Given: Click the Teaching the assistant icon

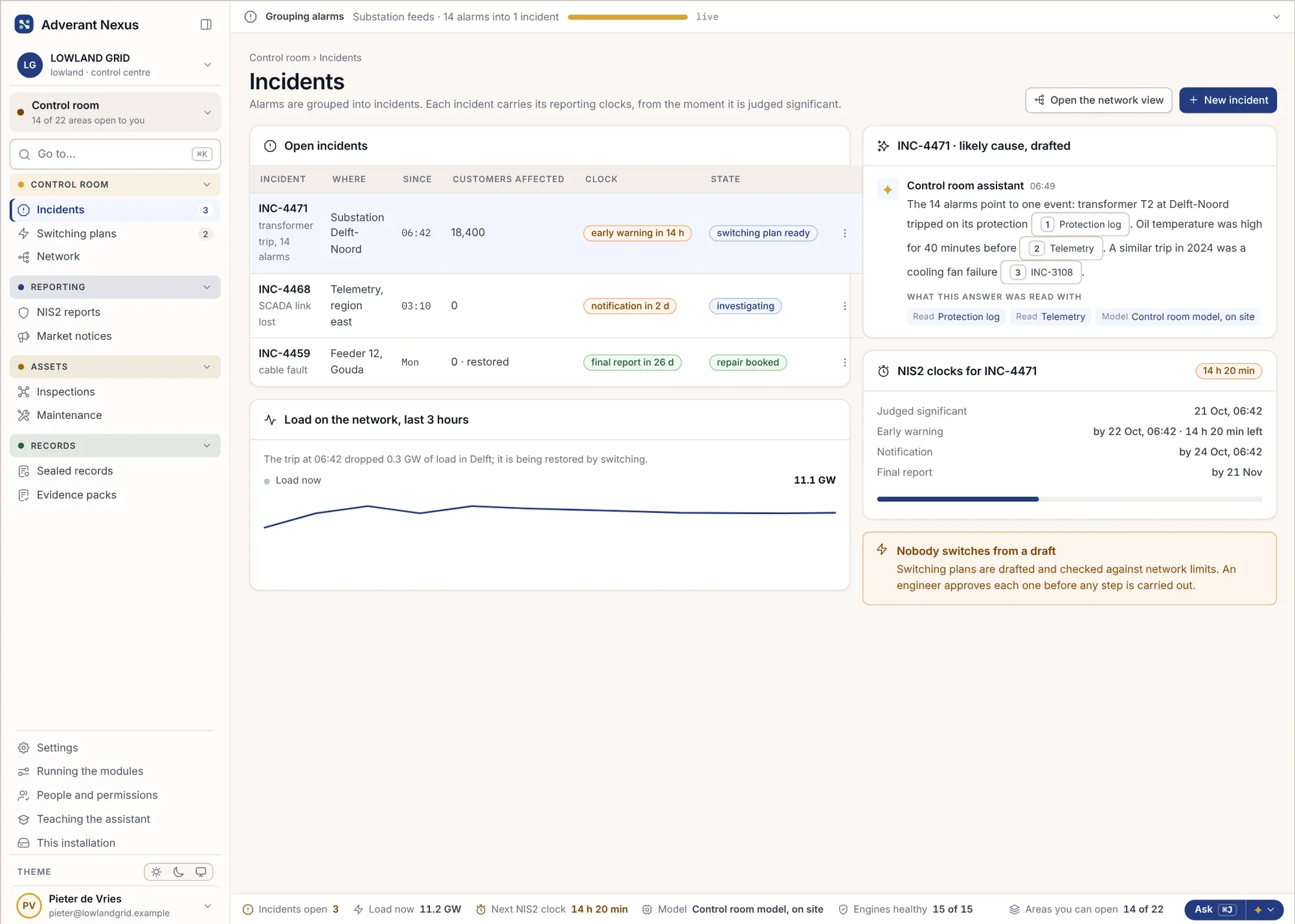Looking at the screenshot, I should tap(24, 820).
